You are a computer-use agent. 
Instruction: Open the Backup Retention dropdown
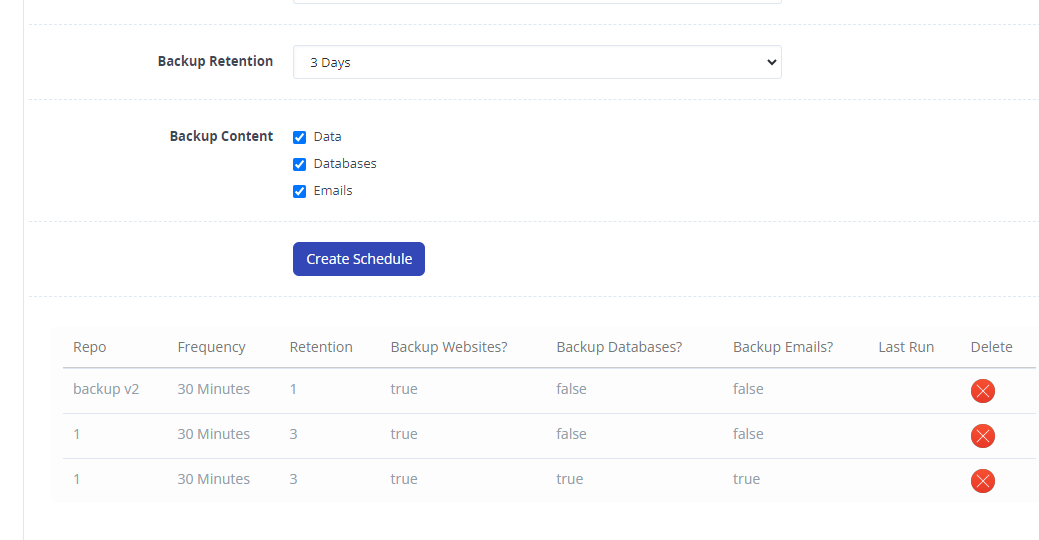[537, 62]
